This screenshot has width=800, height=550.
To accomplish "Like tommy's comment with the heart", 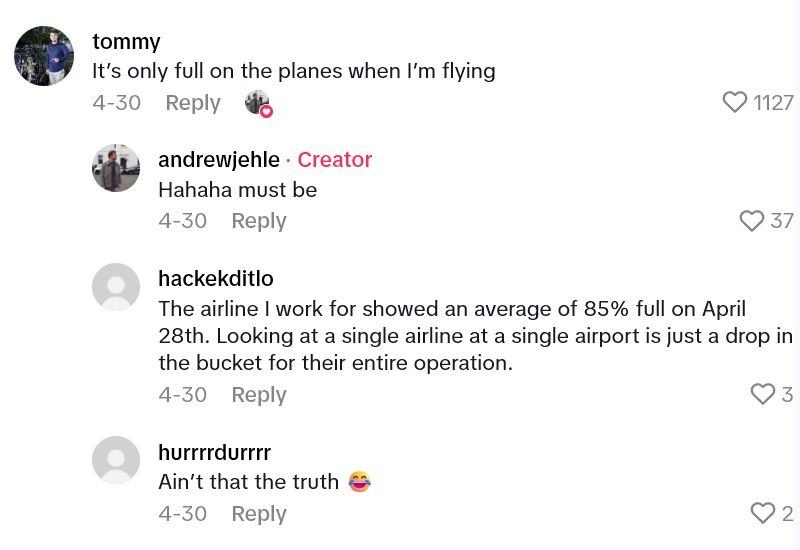I will [735, 102].
